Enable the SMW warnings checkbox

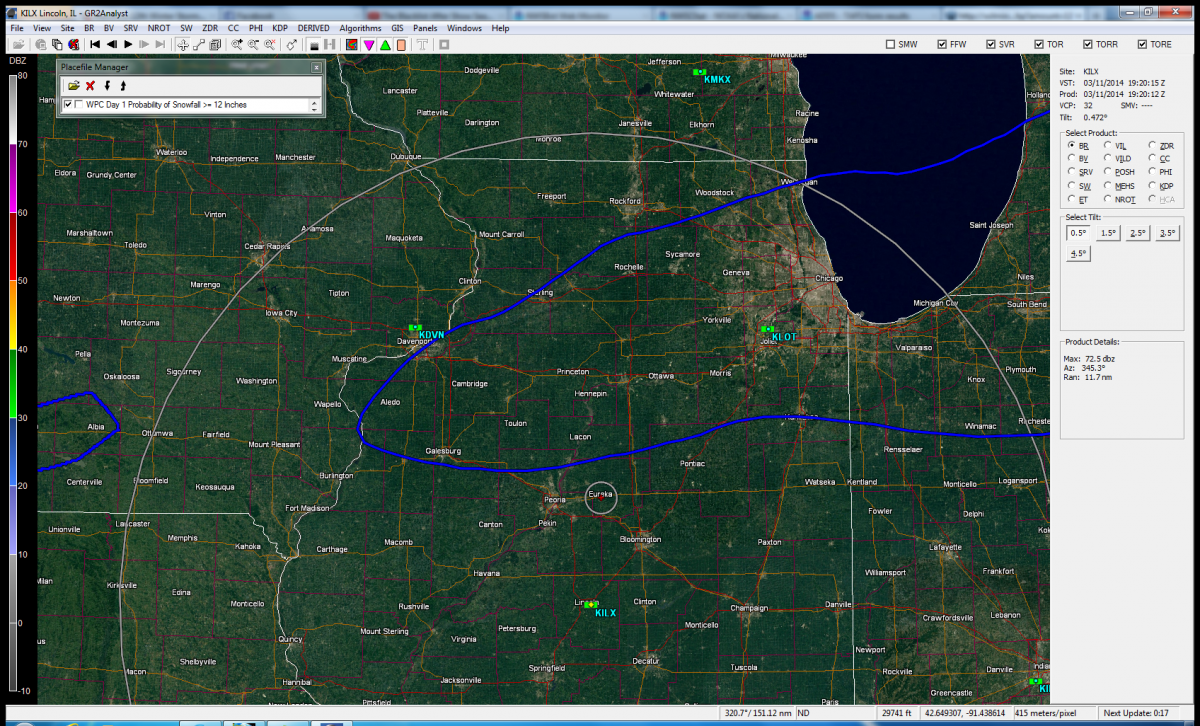click(x=891, y=44)
